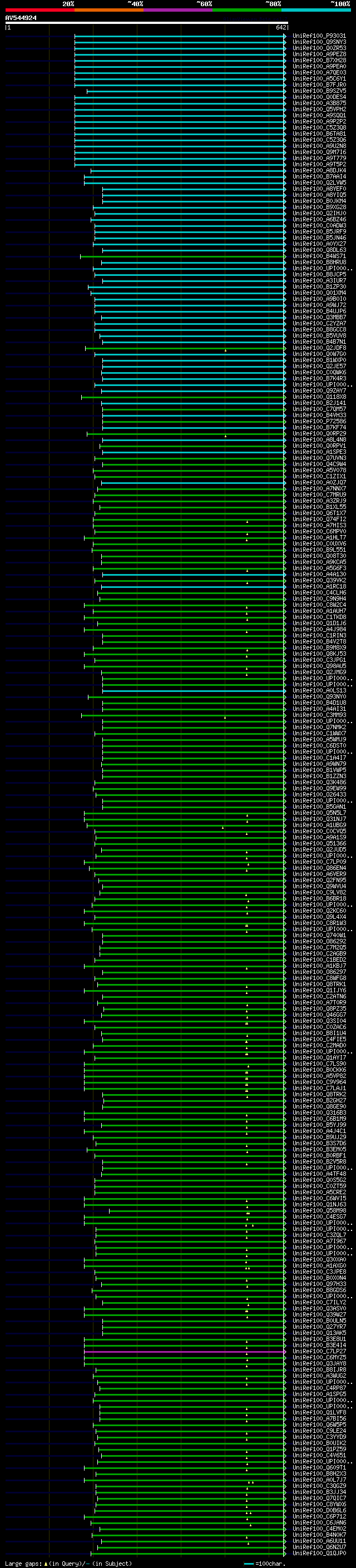Screen dimensions: 356x1568
Task: Select hit label UniRef100_A9PEZ8
Action: [x=319, y=54]
